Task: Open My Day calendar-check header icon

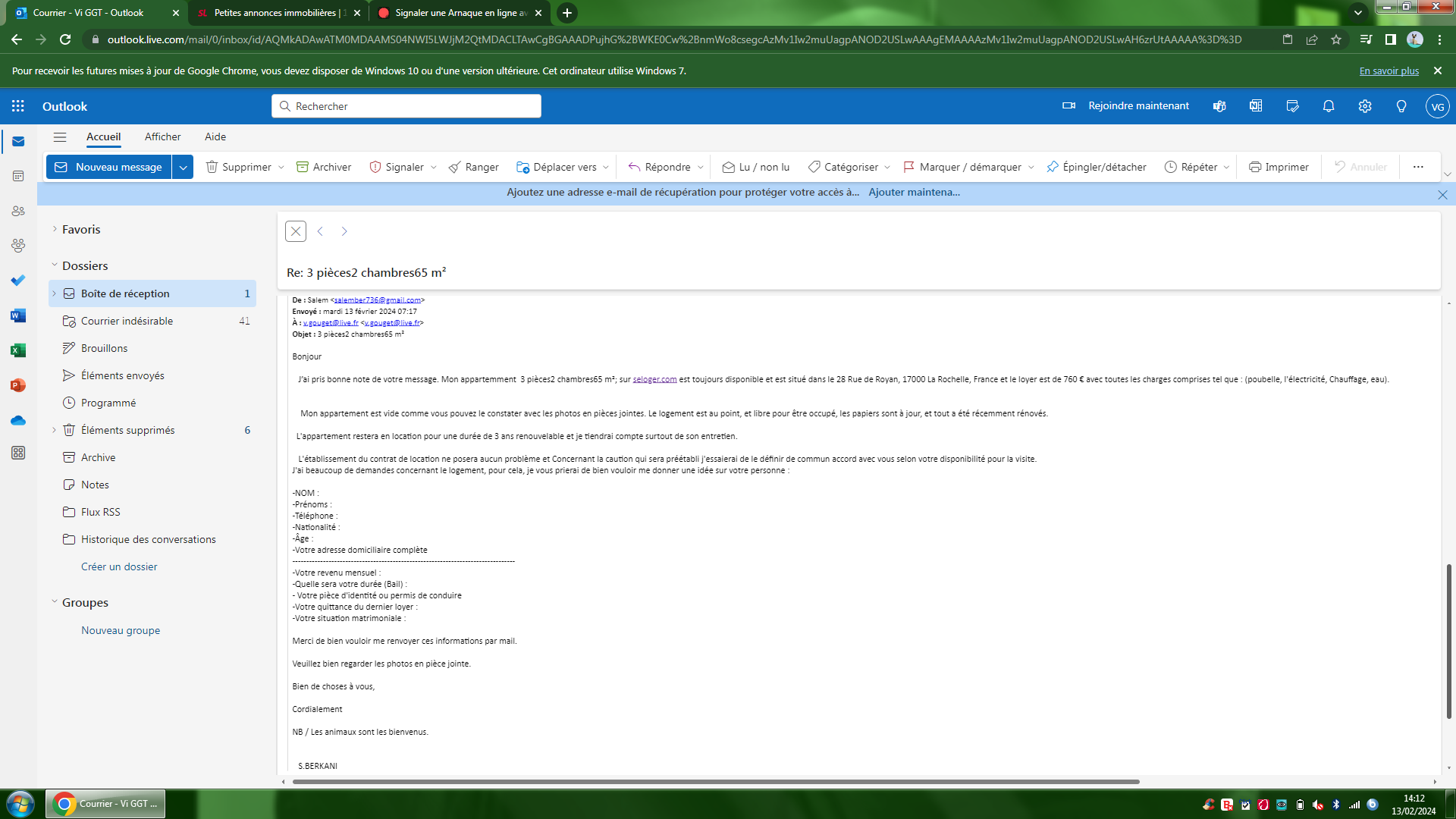Action: [1292, 106]
